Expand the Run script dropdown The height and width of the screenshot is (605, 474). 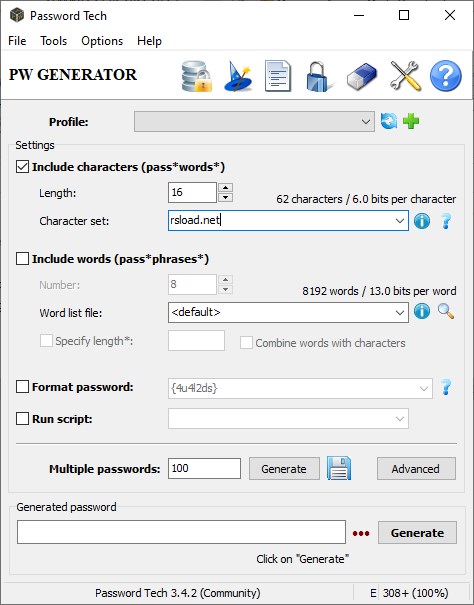pos(400,419)
